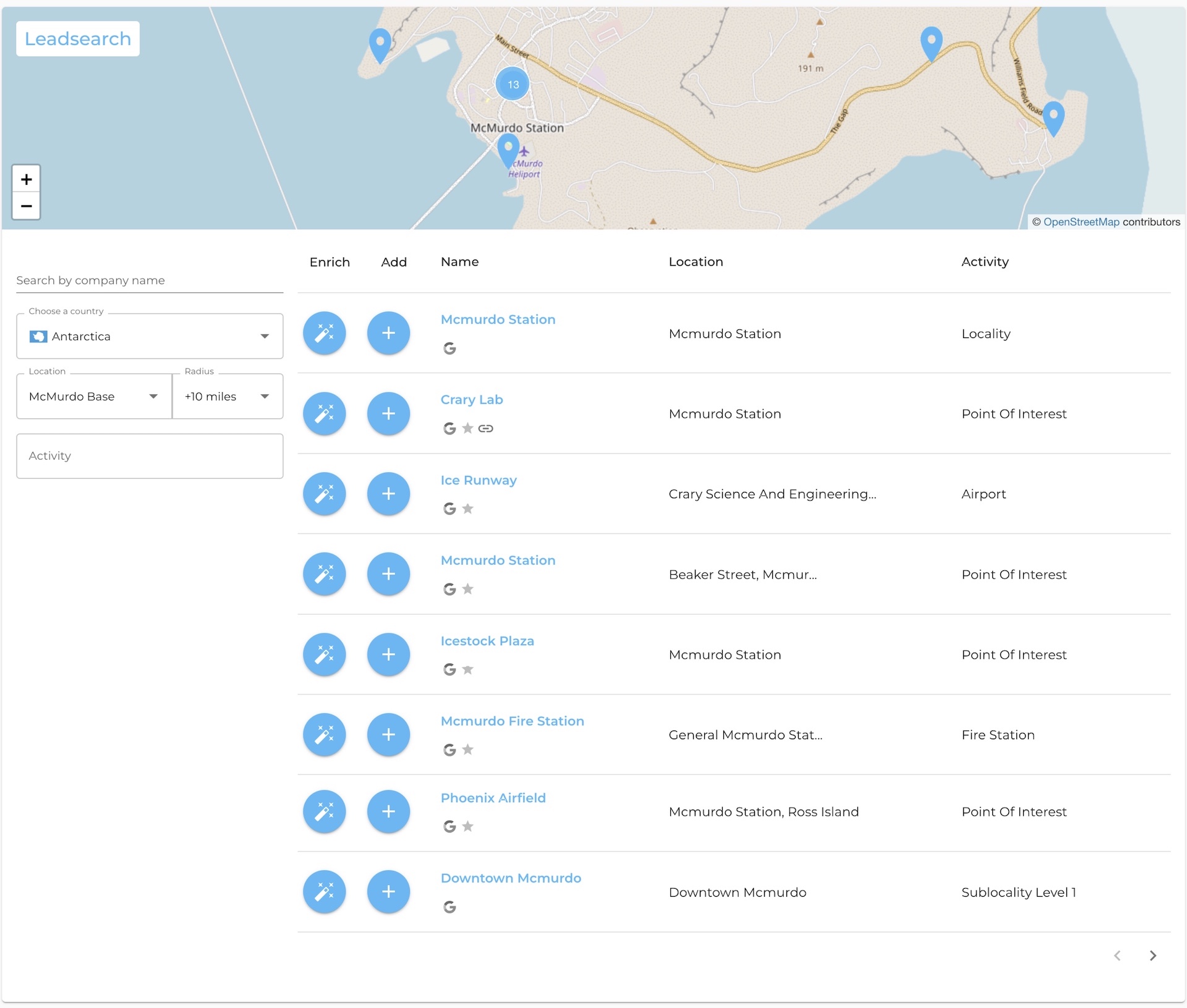The height and width of the screenshot is (1008, 1187).
Task: Enrich the Crary Lab result
Action: [324, 413]
